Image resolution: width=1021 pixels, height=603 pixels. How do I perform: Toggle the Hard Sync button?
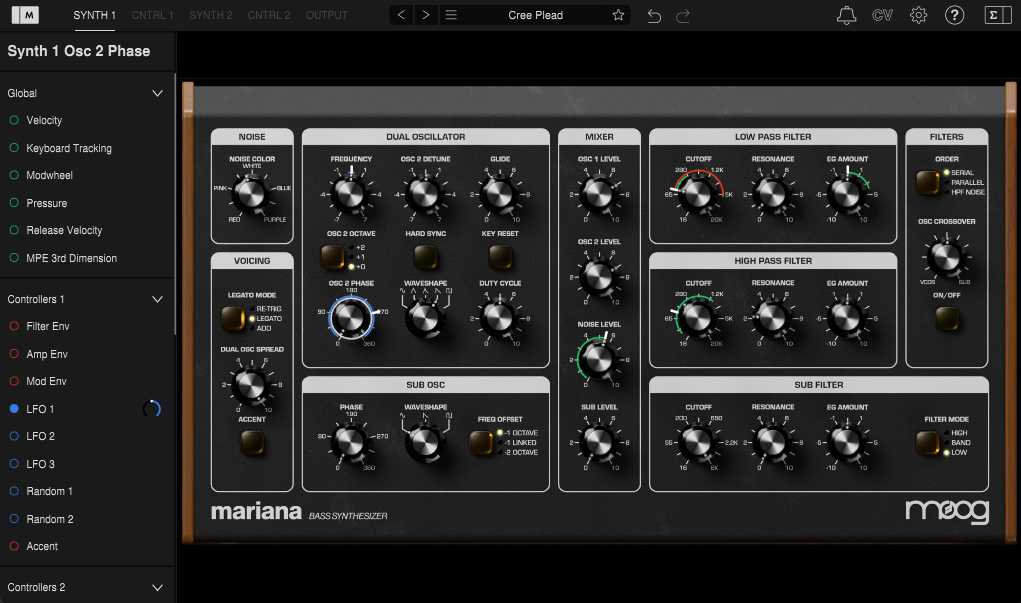(426, 257)
